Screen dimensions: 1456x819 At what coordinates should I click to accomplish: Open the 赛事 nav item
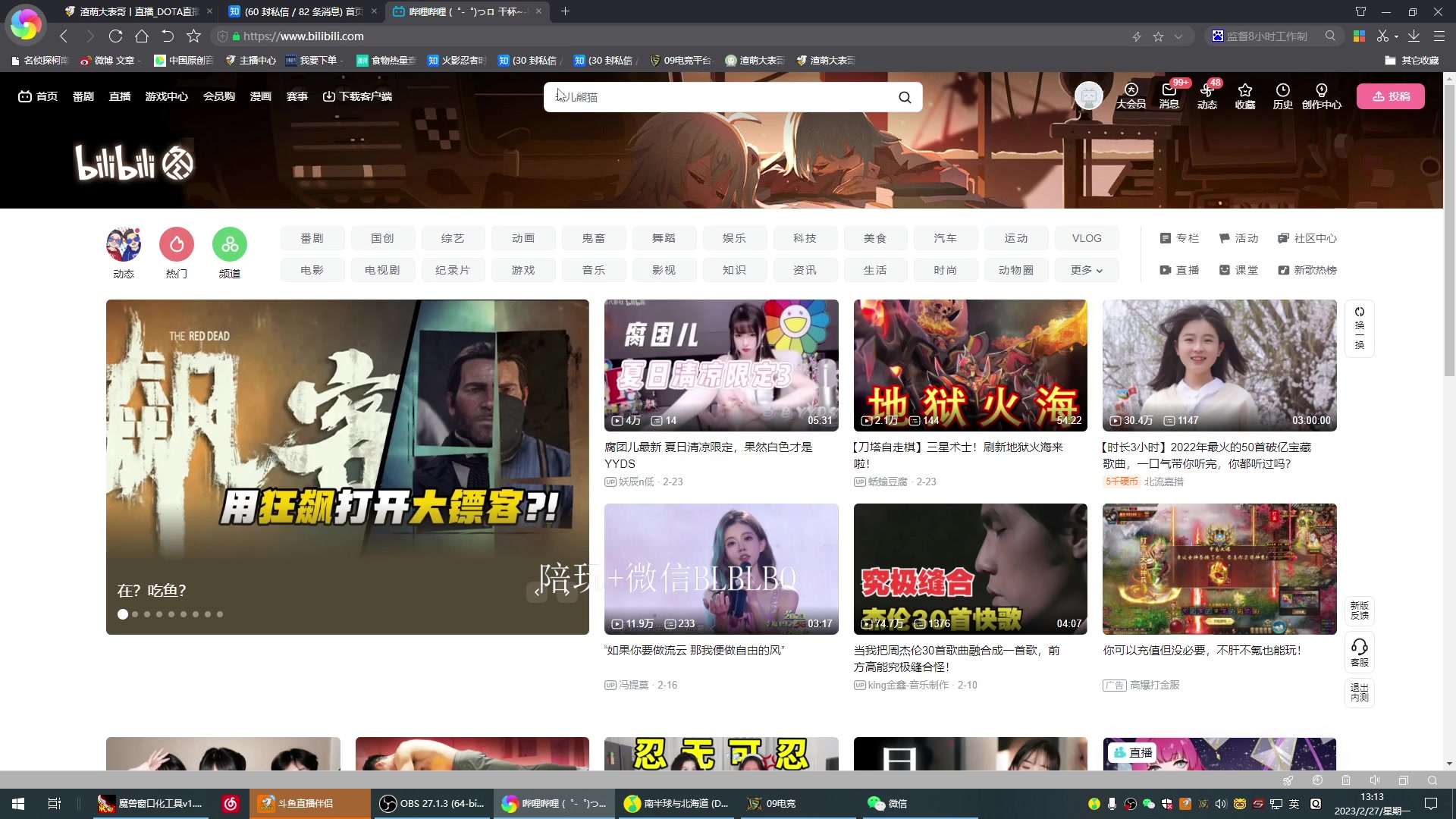coord(297,96)
